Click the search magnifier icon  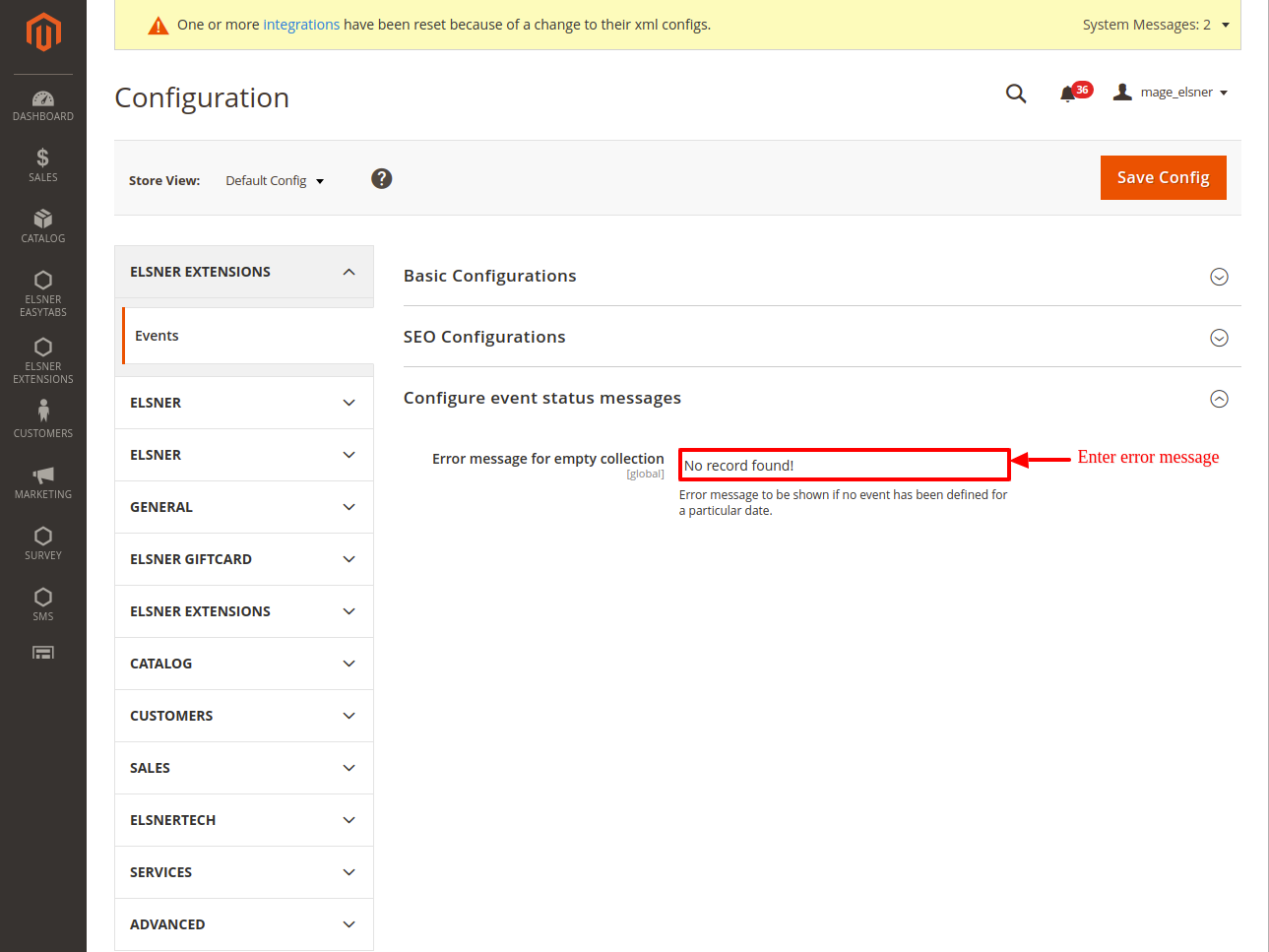1016,94
